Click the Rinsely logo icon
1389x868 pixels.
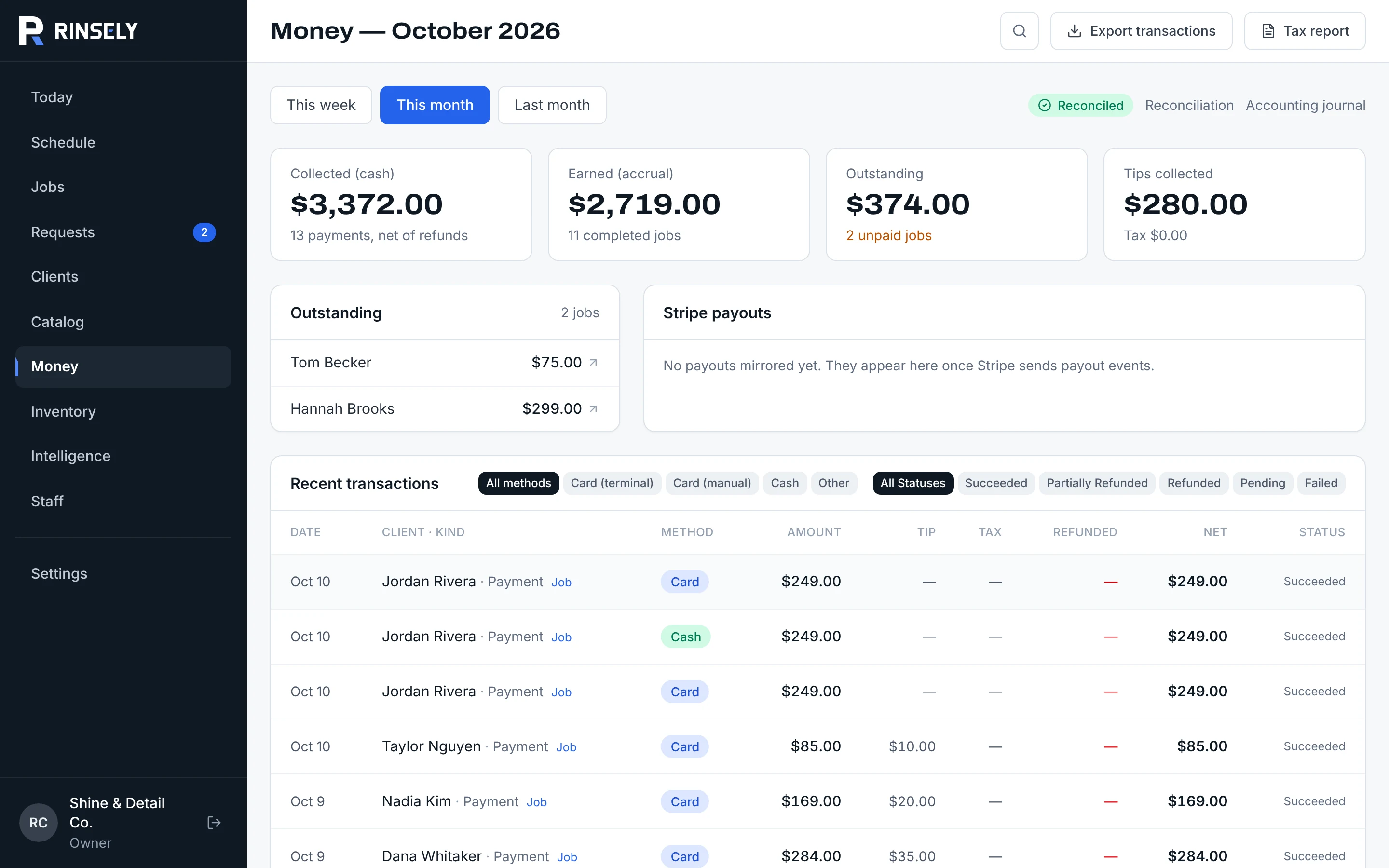31,30
